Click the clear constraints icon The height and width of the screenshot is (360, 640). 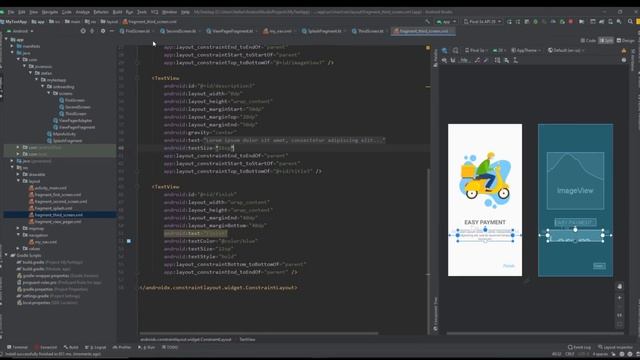477,60
